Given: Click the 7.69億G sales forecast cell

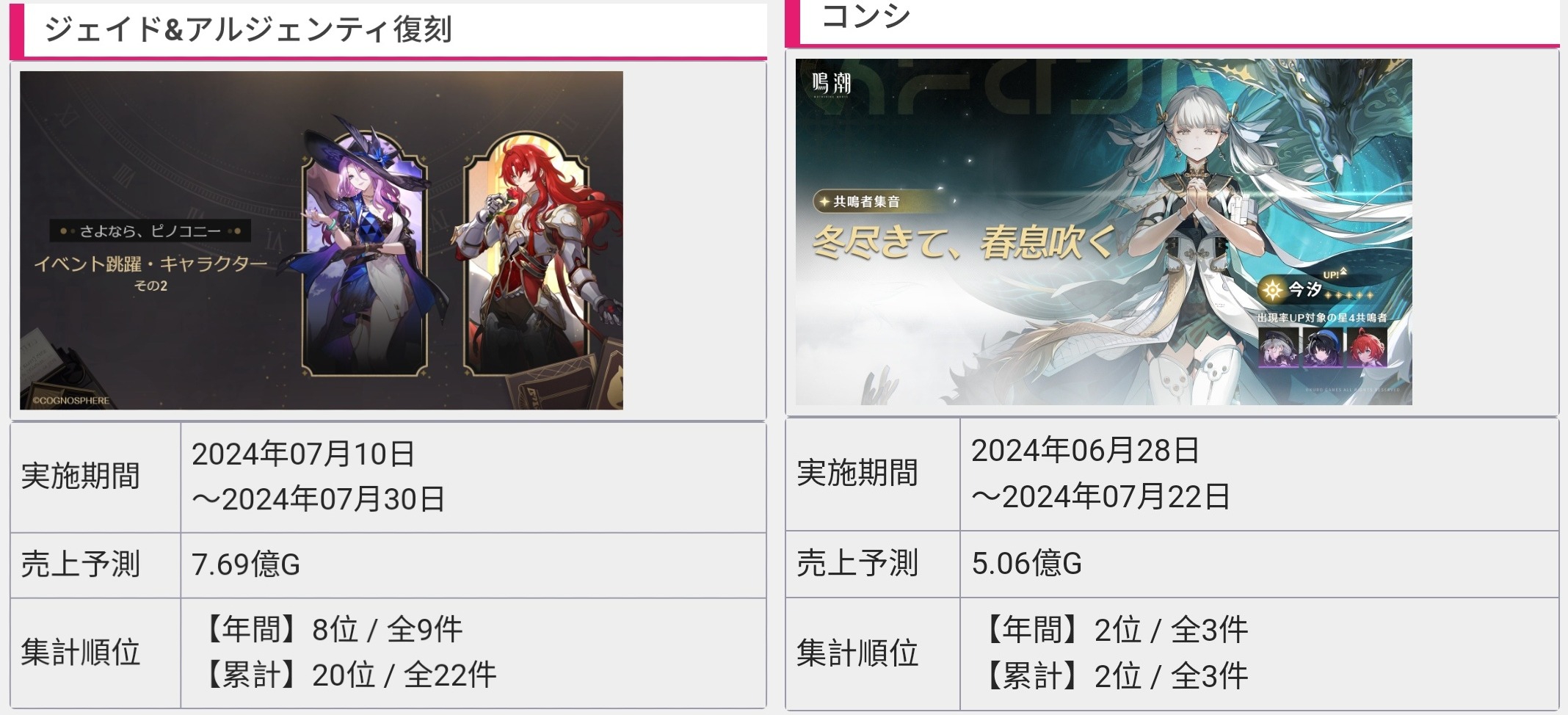Looking at the screenshot, I should 473,565.
